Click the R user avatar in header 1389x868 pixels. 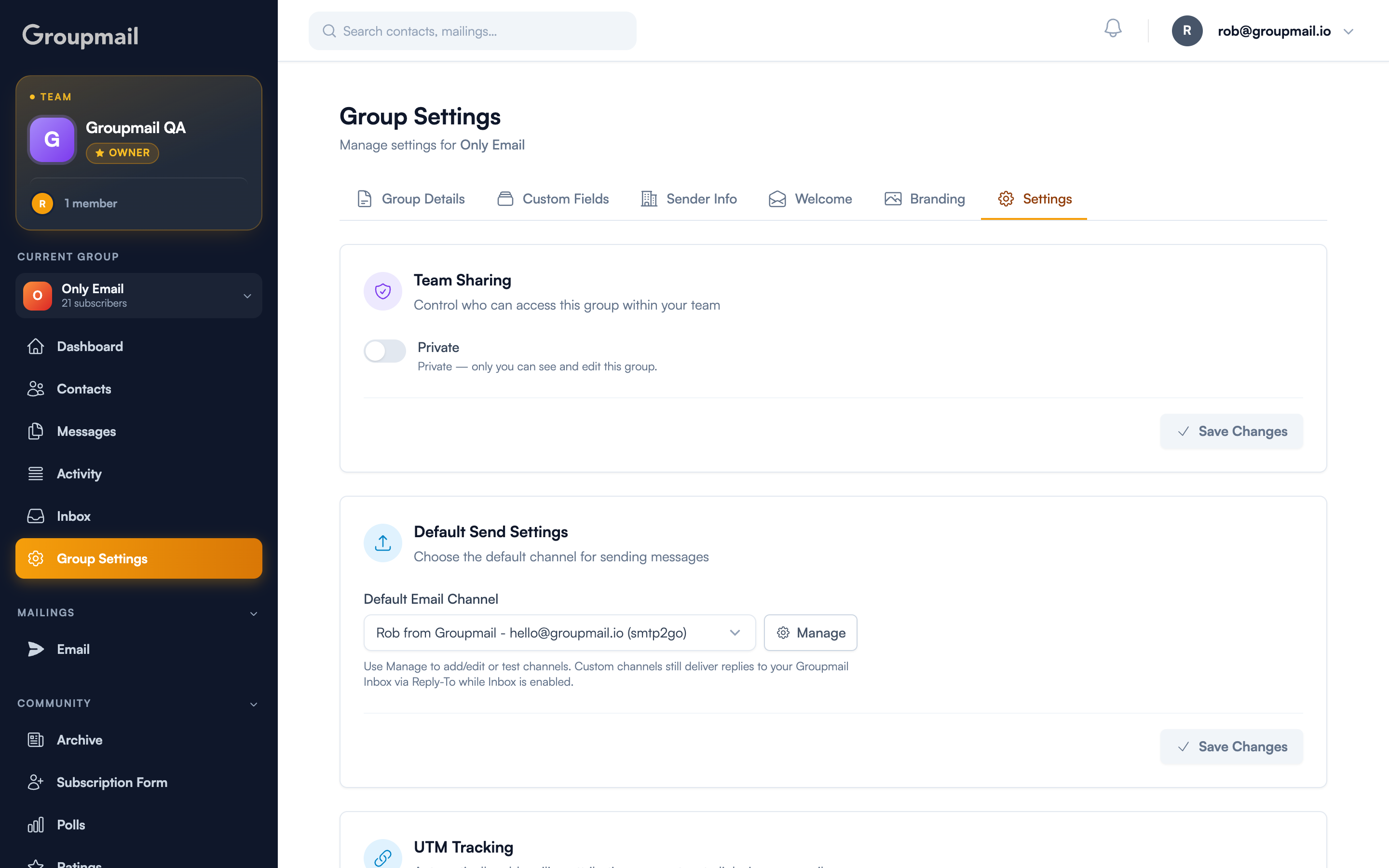click(1186, 31)
